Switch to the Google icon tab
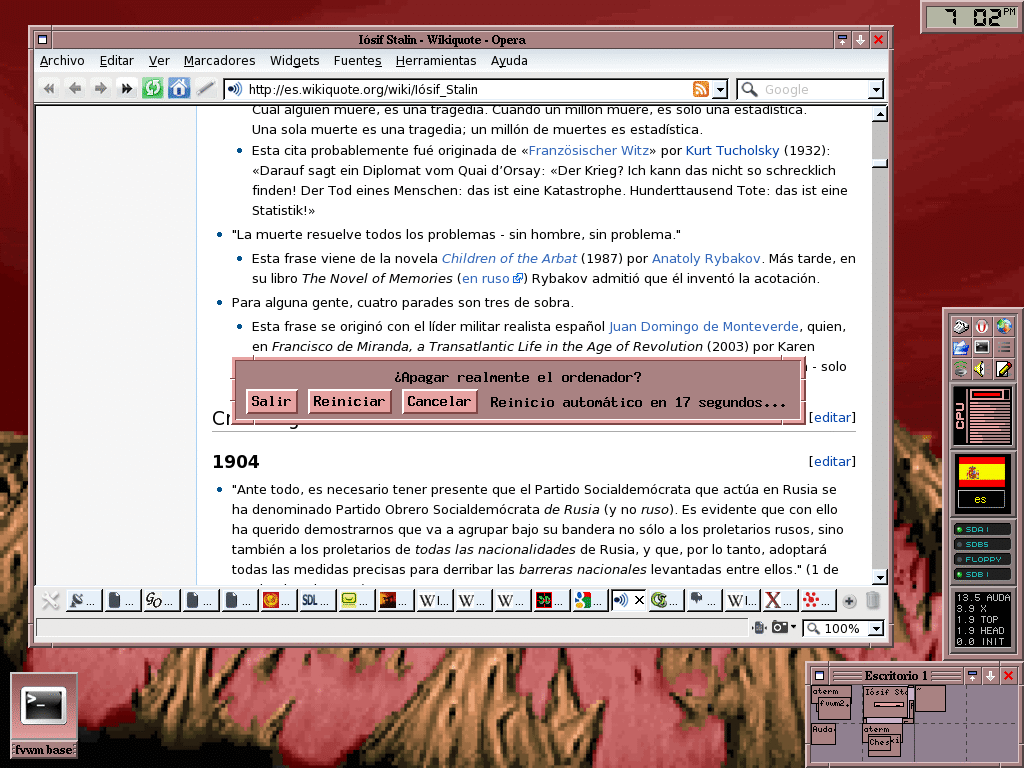Image resolution: width=1024 pixels, height=768 pixels. [x=588, y=600]
